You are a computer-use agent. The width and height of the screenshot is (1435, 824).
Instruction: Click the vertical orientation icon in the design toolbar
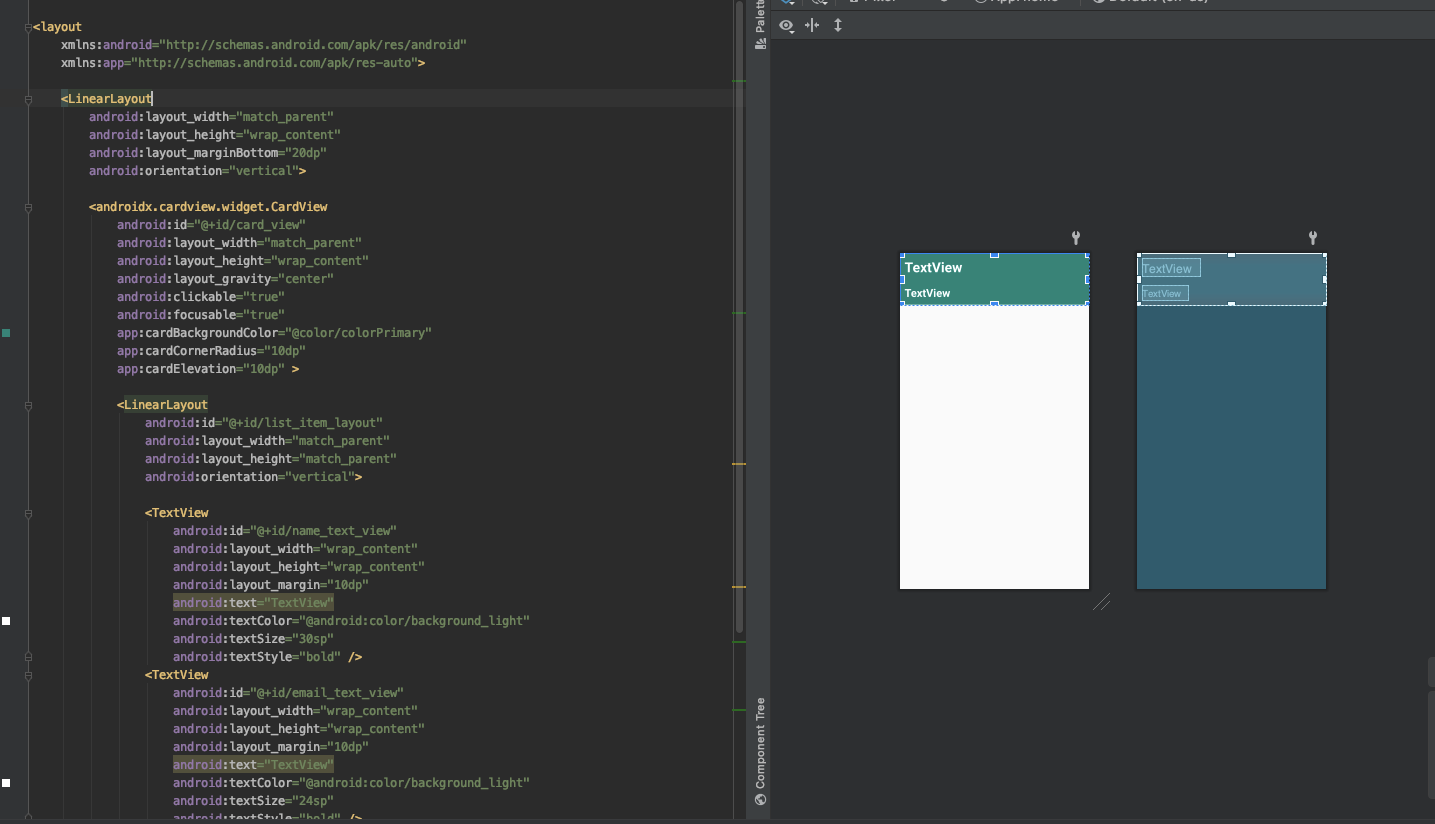(838, 25)
